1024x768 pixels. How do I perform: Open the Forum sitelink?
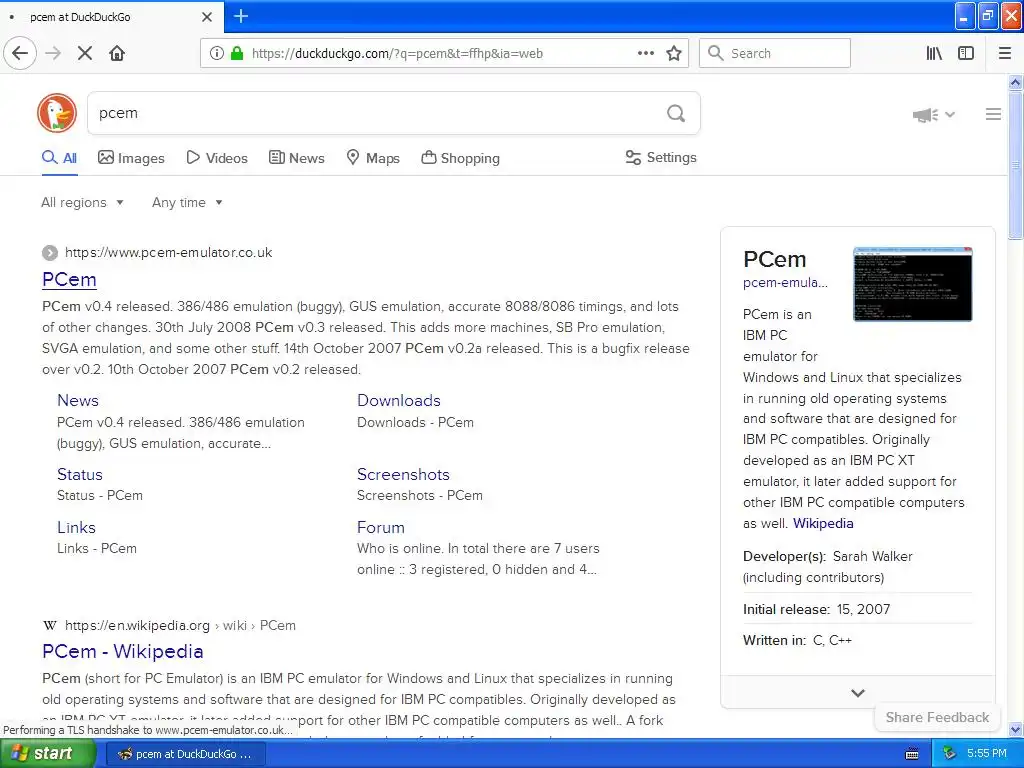[381, 527]
